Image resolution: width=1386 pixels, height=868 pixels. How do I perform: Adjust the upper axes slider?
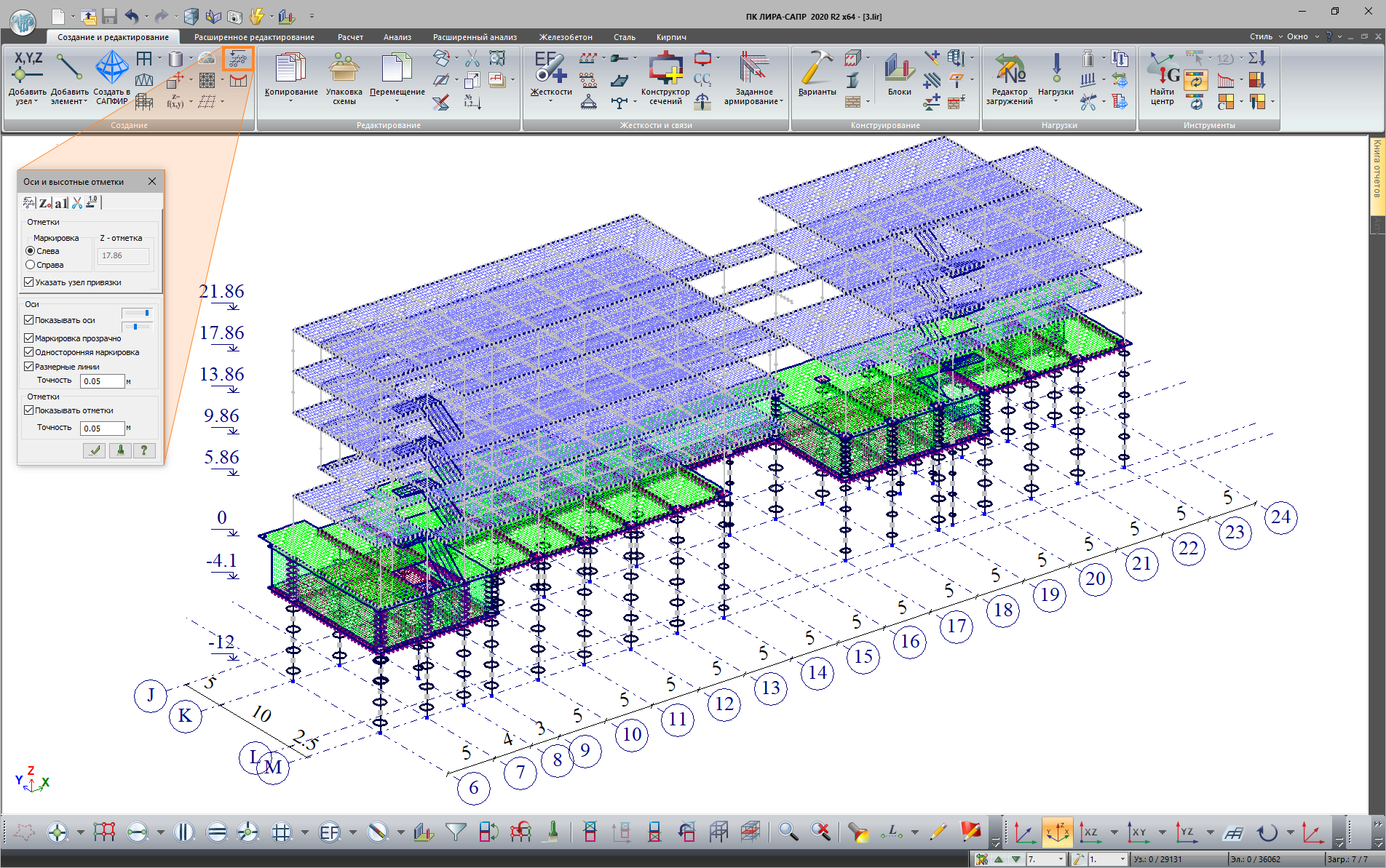(138, 313)
